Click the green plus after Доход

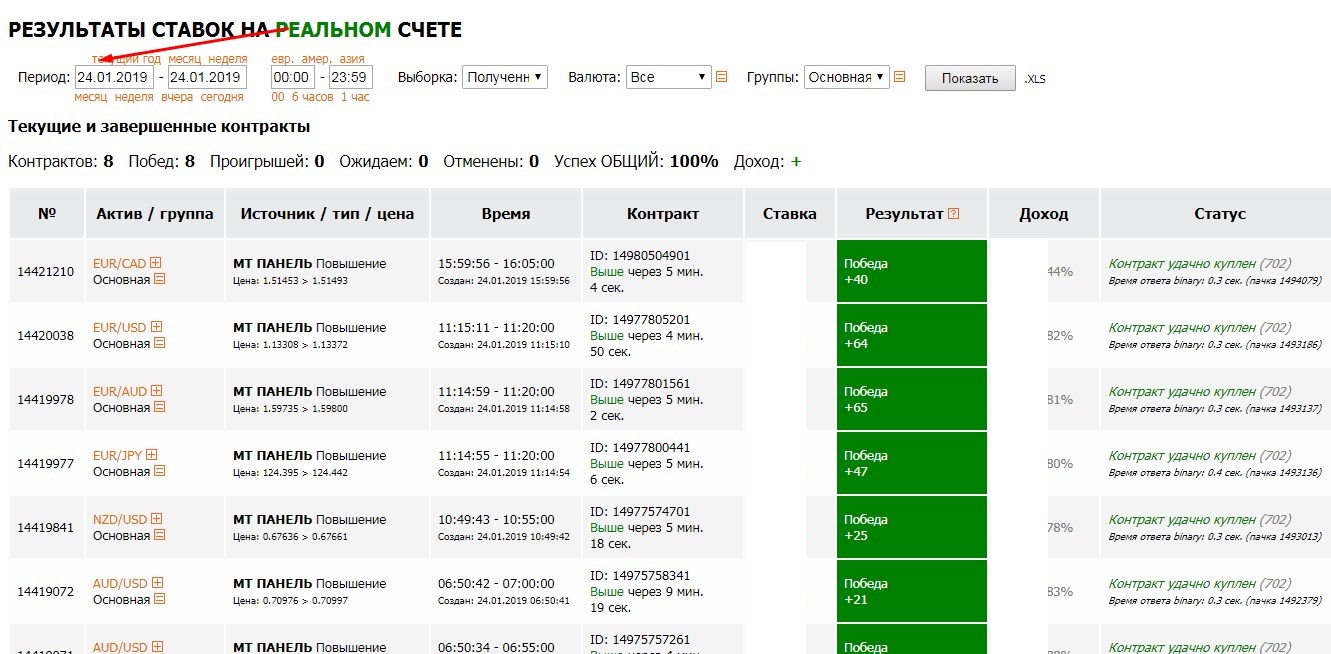(x=796, y=161)
